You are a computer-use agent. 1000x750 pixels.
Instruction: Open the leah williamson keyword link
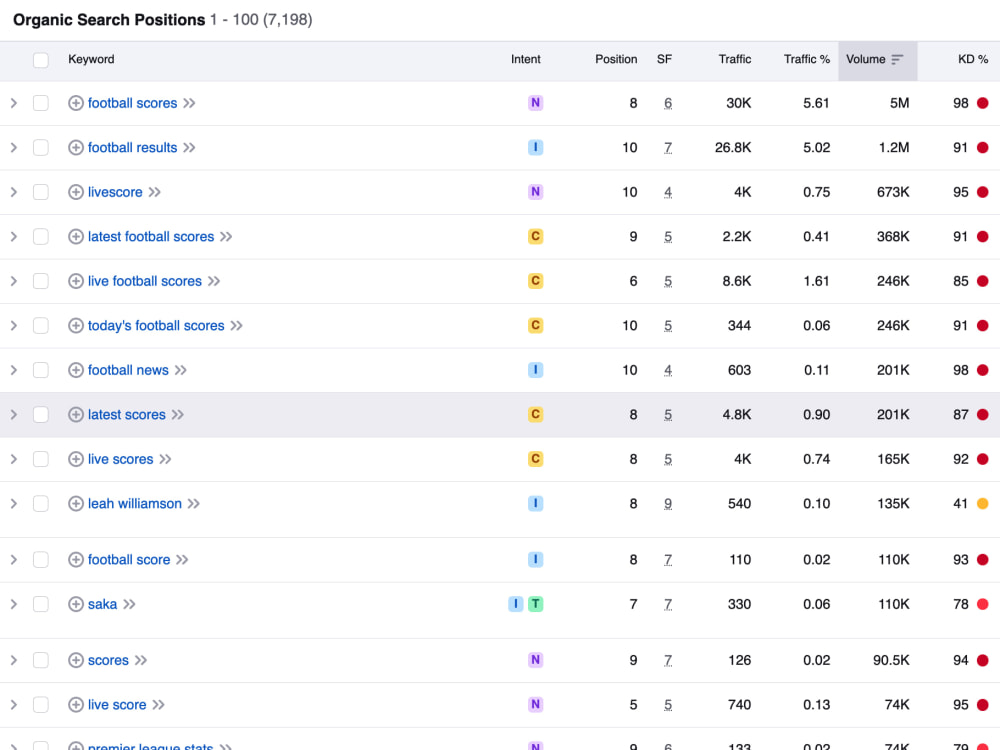coord(135,504)
